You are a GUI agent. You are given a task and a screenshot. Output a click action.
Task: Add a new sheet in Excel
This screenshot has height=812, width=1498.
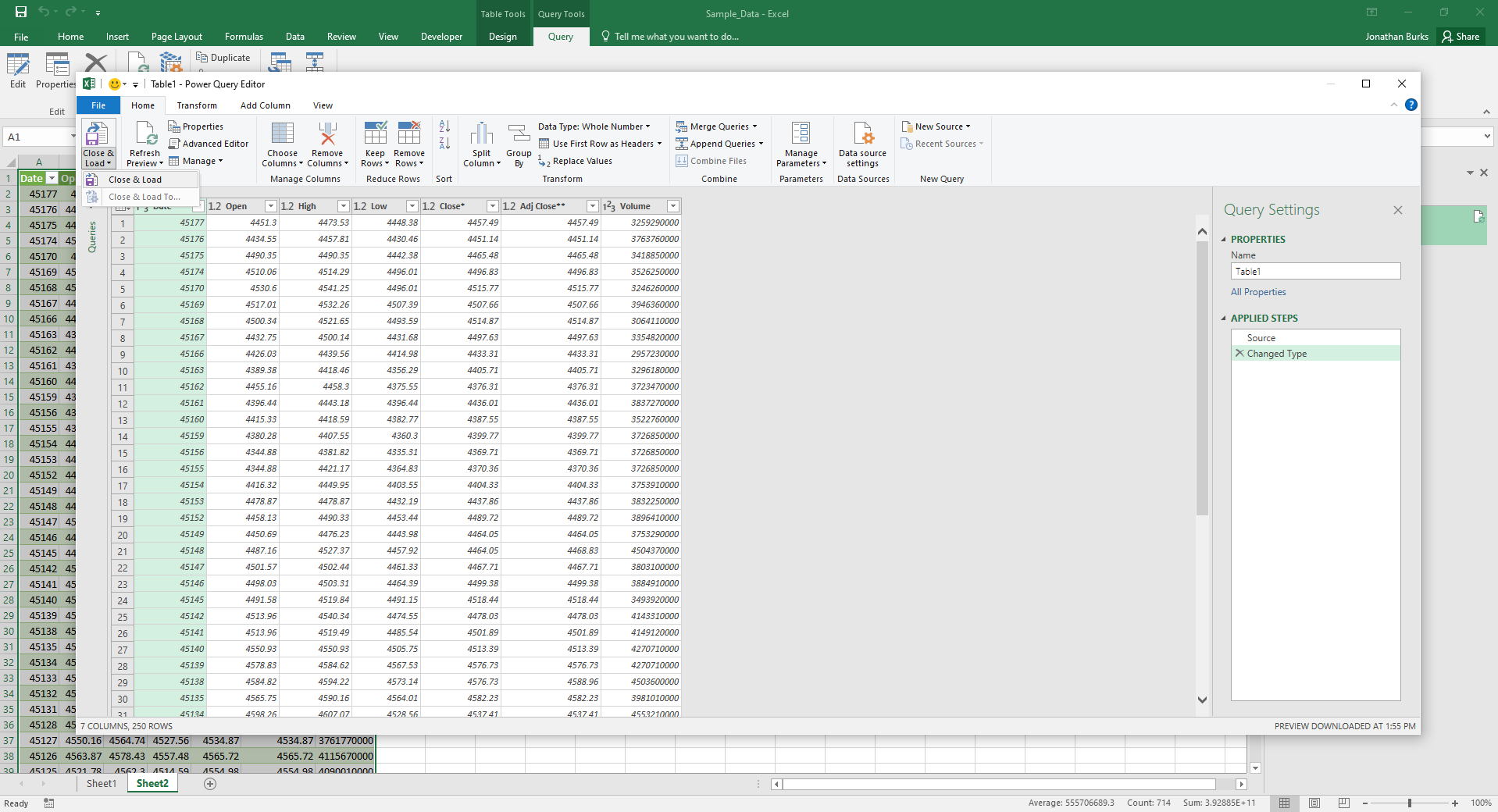click(x=210, y=784)
